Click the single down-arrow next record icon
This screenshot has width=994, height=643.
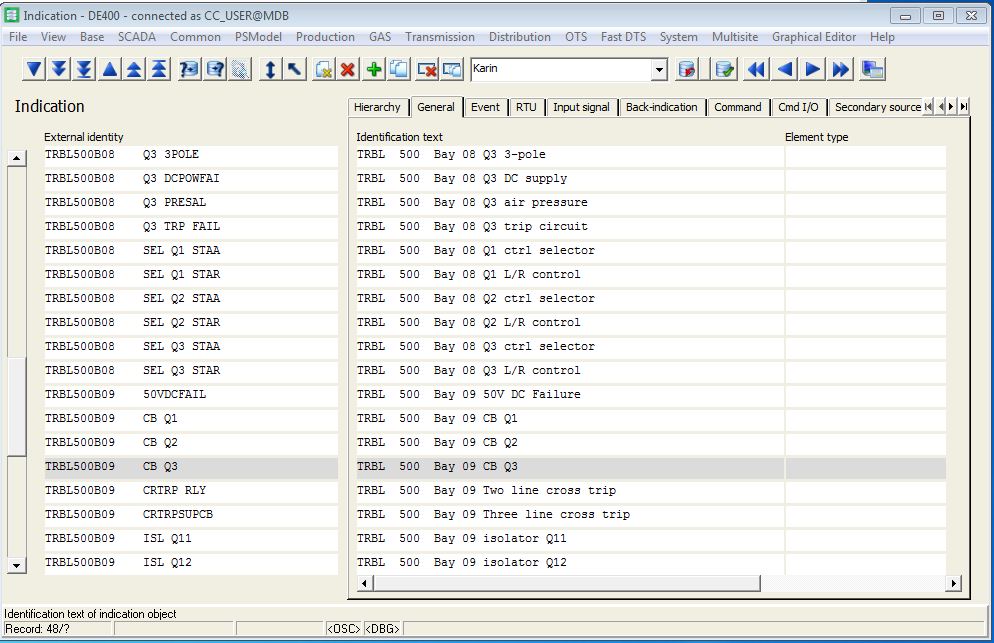click(34, 68)
